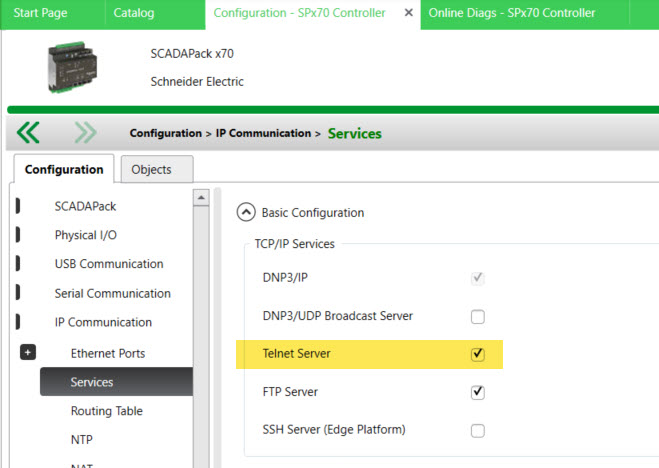Click the FTP Server label
Screen dimensions: 659x468
[x=290, y=392]
